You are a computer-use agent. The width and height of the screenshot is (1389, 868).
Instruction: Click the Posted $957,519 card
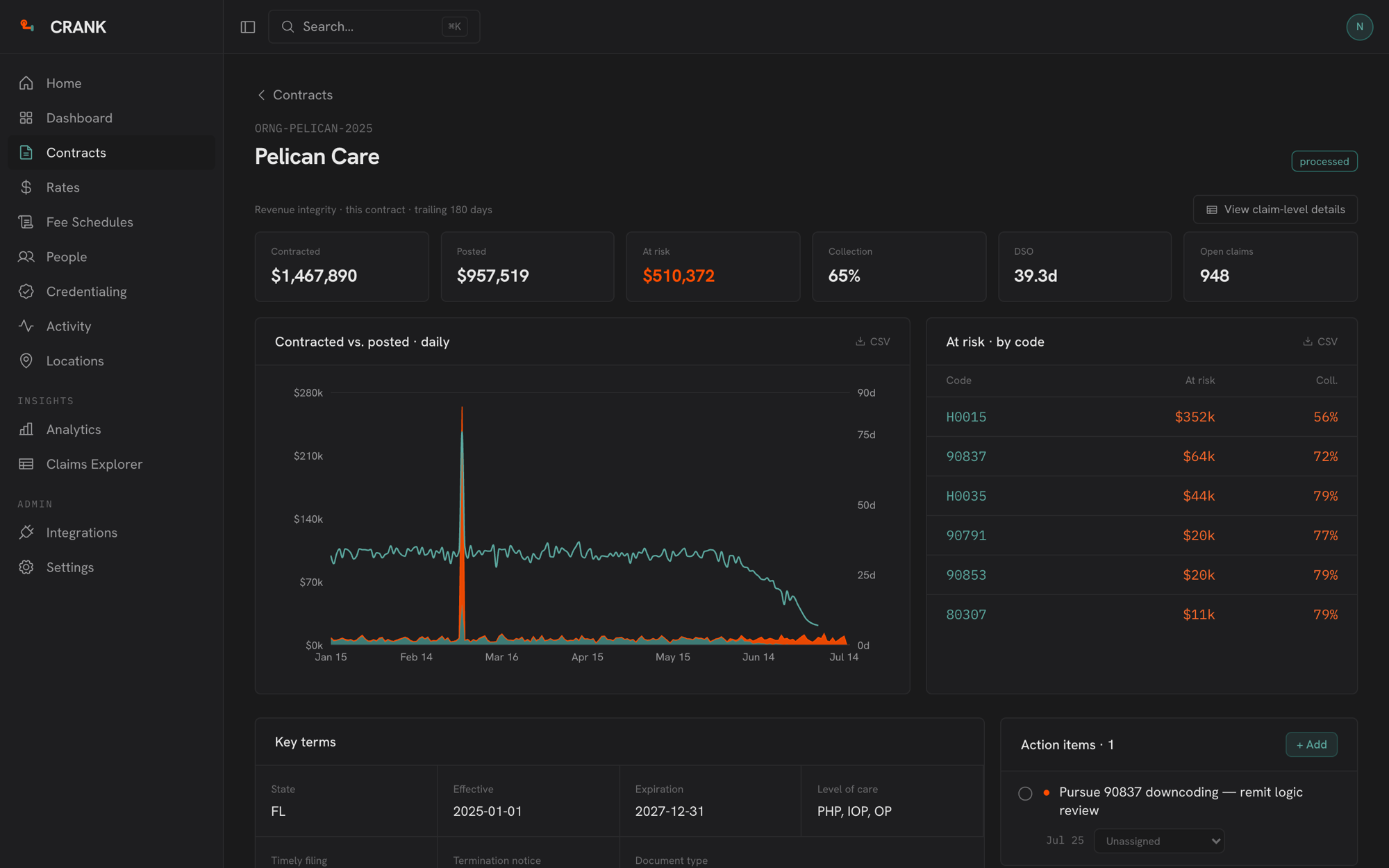527,267
